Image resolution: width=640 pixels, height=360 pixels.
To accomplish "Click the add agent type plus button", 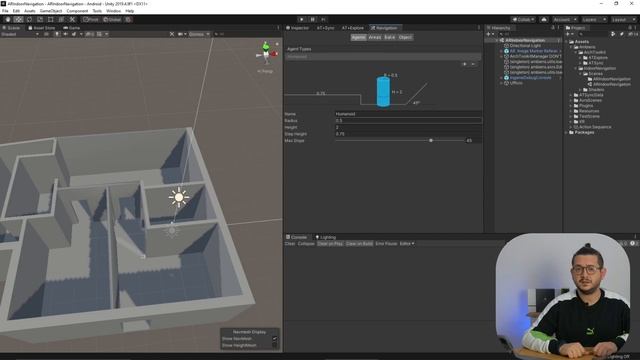I will 464,64.
